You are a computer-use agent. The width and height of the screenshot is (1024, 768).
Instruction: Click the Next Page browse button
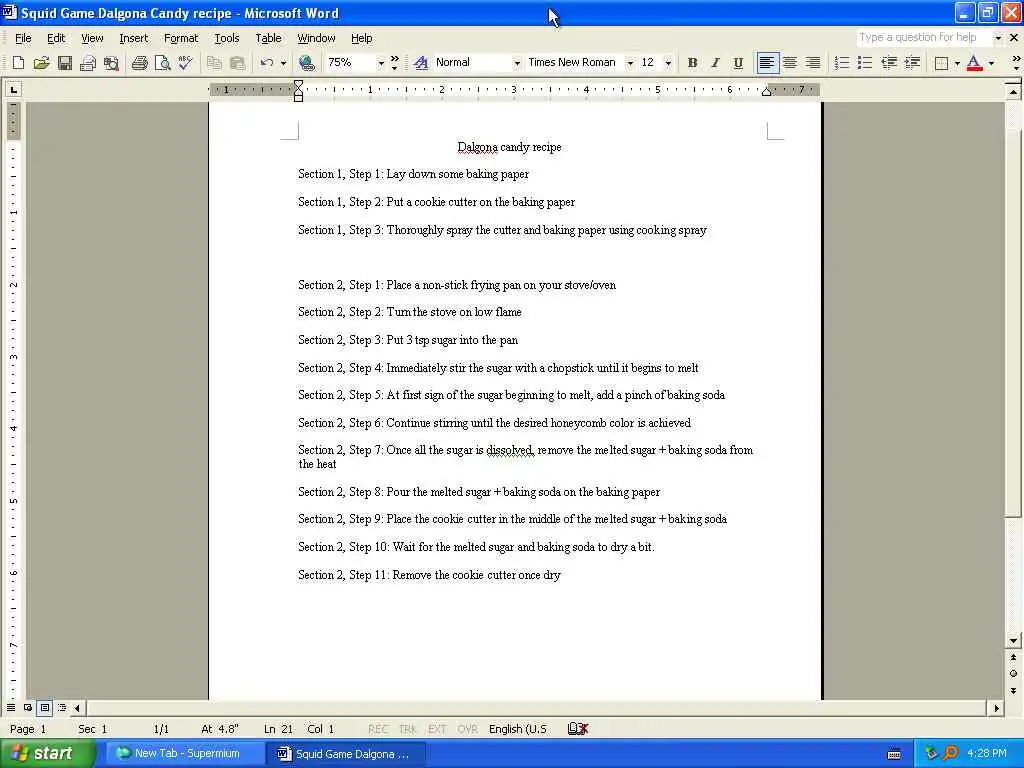(x=1013, y=690)
